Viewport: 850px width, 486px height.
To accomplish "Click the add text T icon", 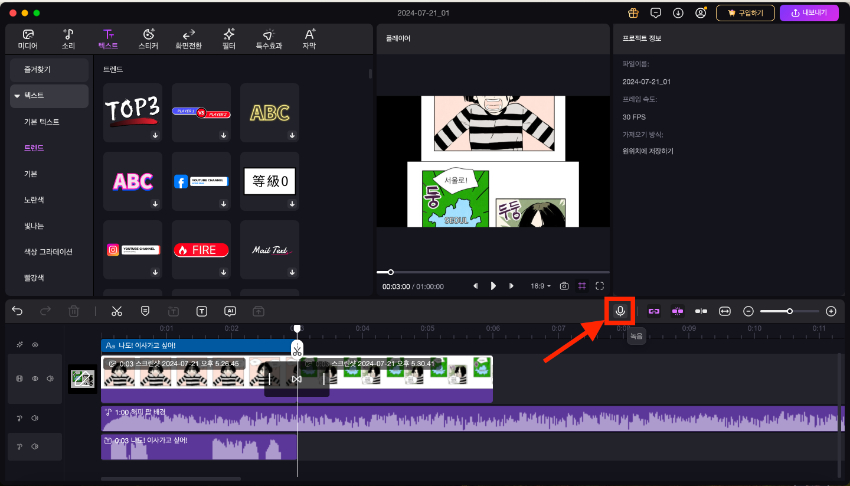I will click(x=202, y=311).
